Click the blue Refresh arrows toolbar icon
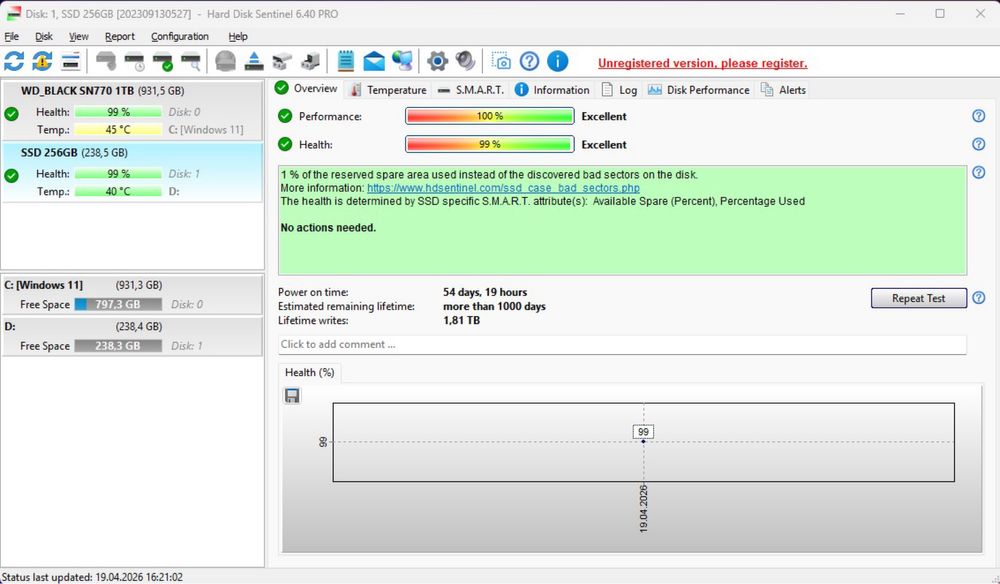 14,61
